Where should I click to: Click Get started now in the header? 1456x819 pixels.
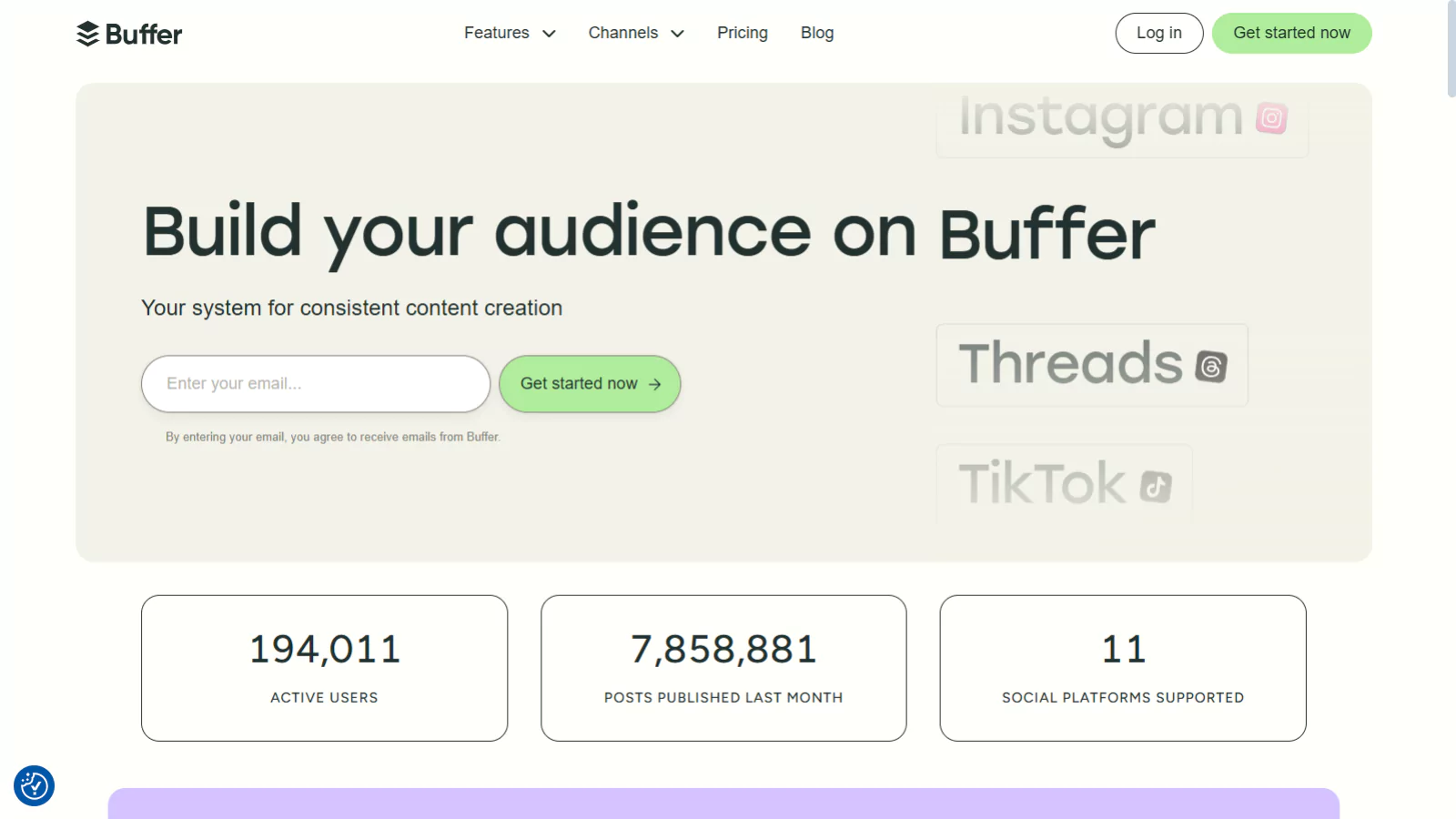(1292, 33)
